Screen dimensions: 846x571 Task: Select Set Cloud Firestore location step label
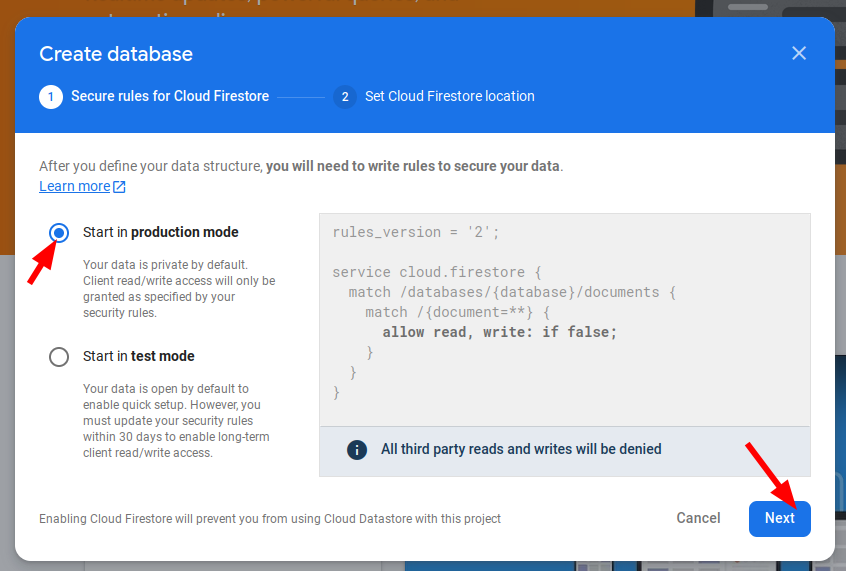[x=449, y=96]
